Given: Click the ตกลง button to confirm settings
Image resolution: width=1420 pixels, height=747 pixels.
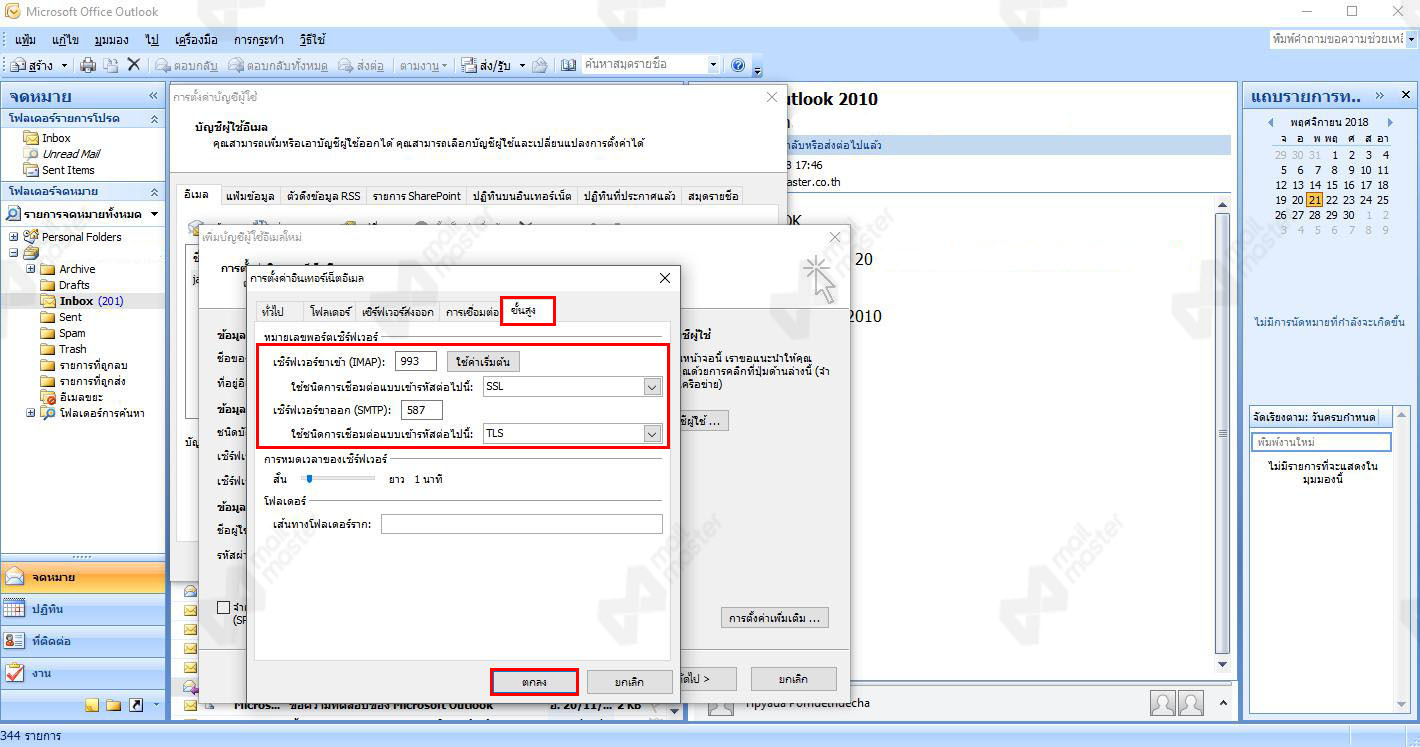Looking at the screenshot, I should coord(534,682).
